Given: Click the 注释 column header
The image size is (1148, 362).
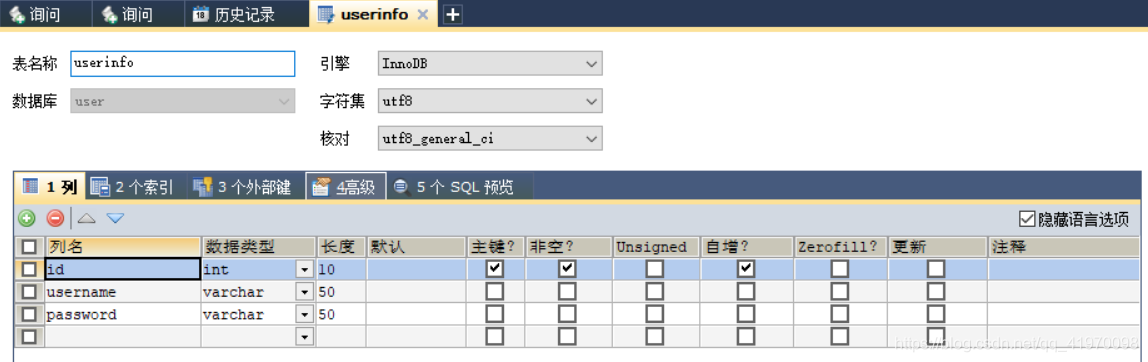Looking at the screenshot, I should tap(1064, 247).
